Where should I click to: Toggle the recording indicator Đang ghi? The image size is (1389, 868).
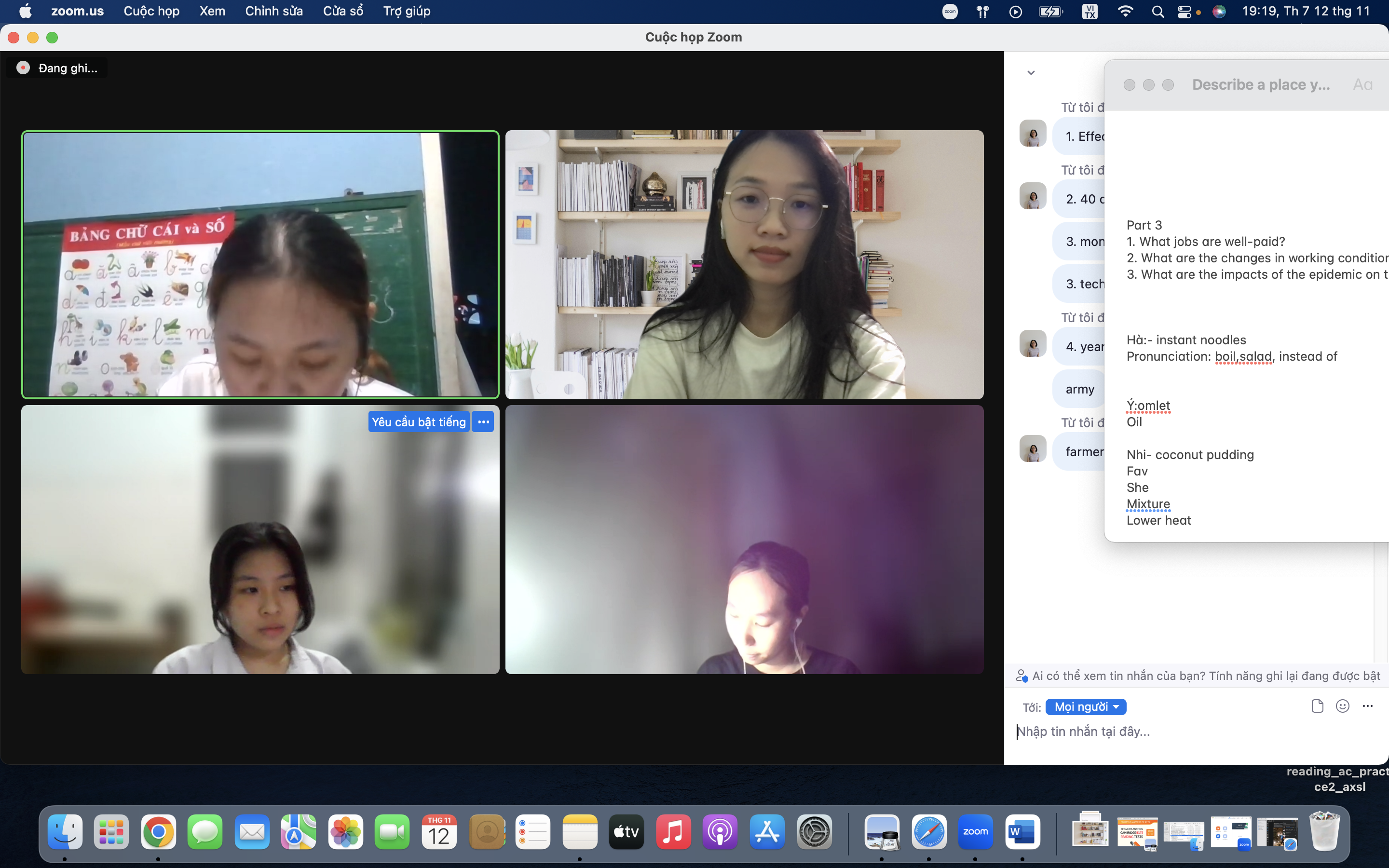pos(57,68)
